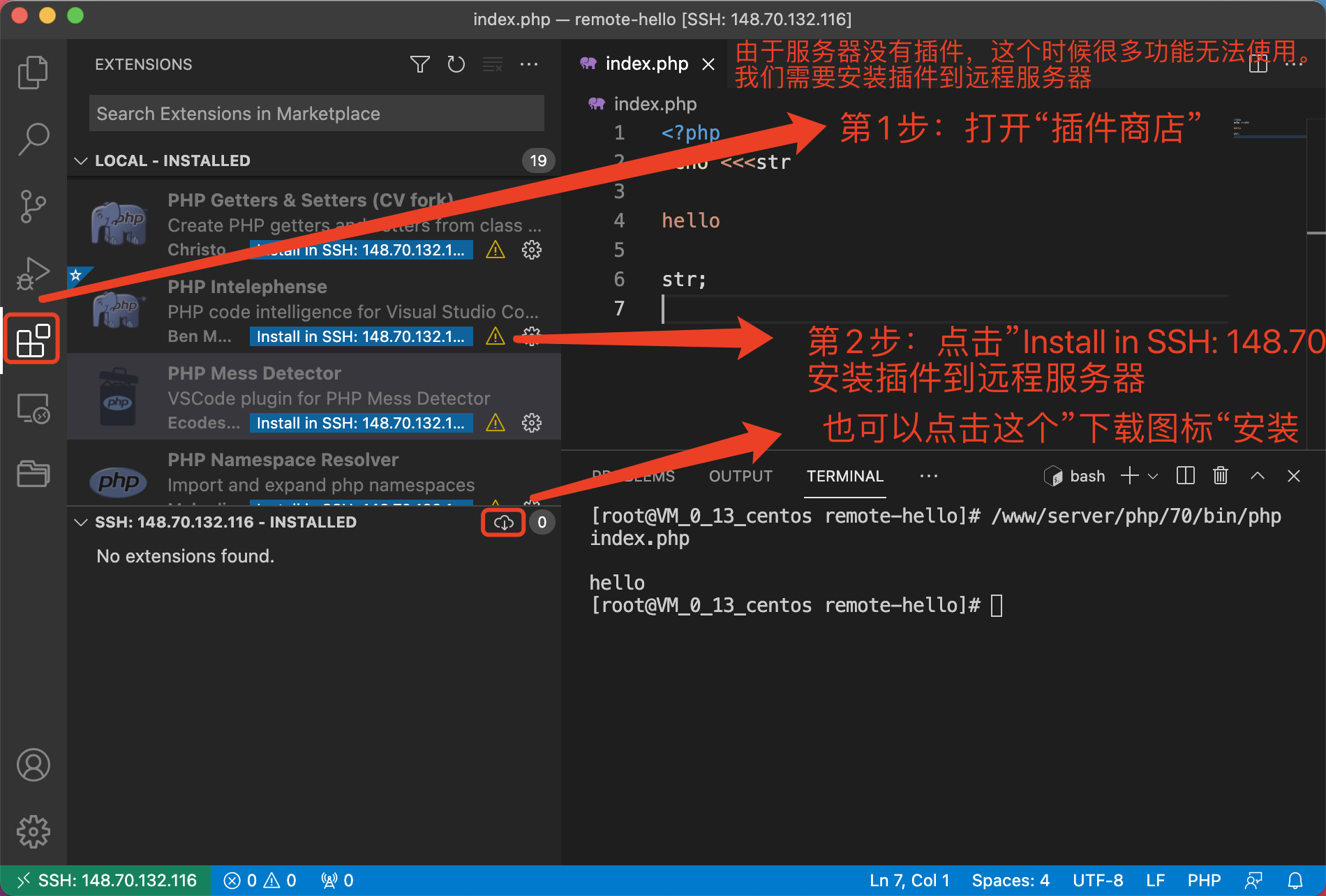Select the index.php editor tab
The image size is (1326, 896).
click(x=646, y=64)
